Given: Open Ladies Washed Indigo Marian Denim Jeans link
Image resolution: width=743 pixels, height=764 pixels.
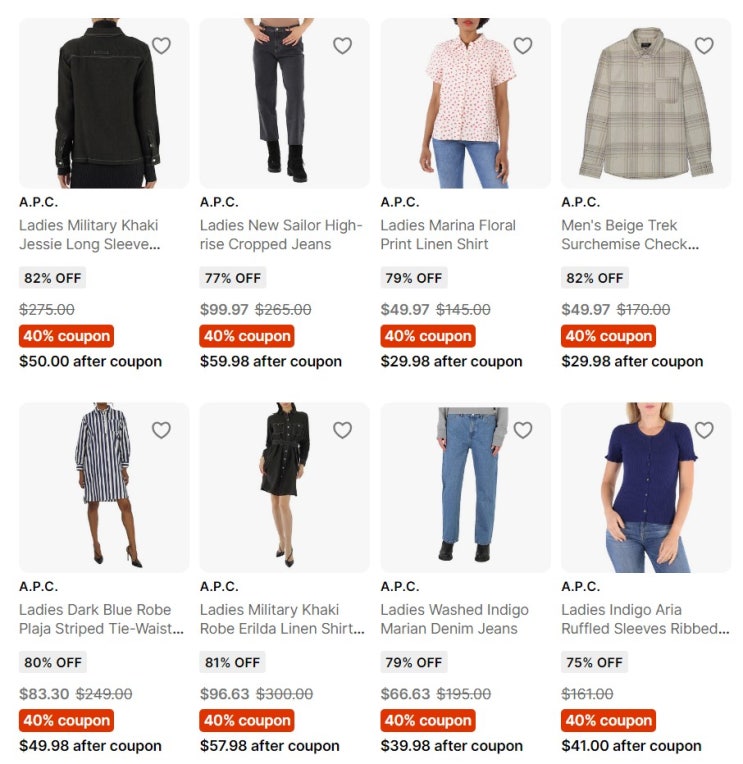Looking at the screenshot, I should 455,619.
